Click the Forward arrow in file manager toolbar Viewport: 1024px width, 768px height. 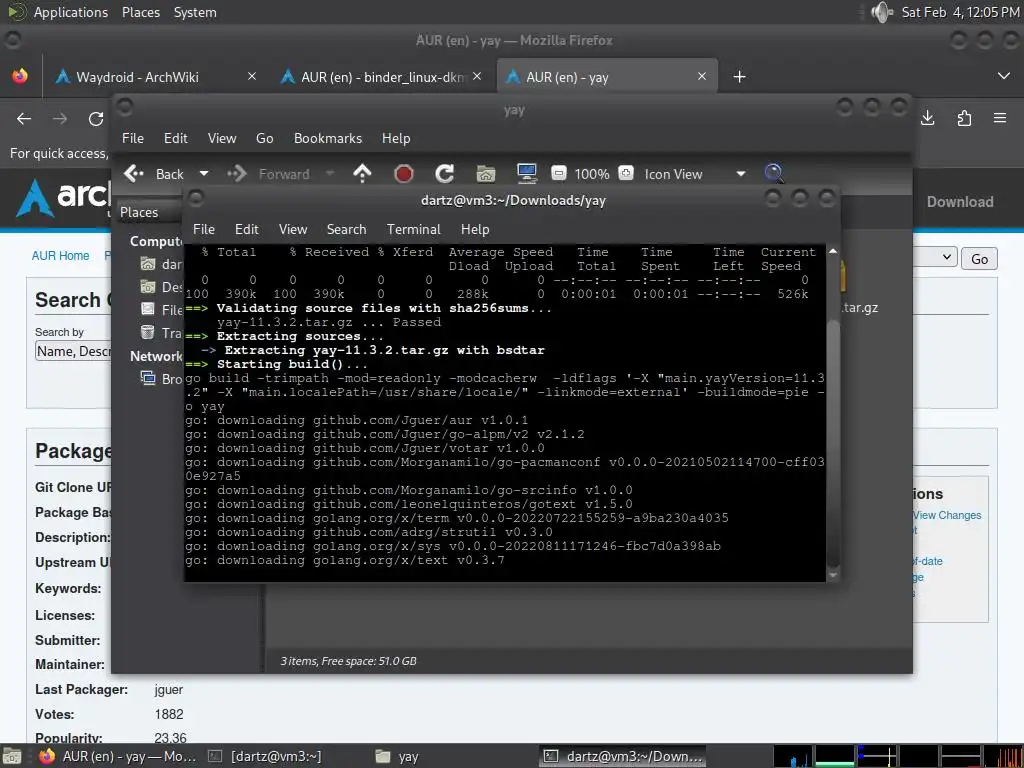click(x=237, y=174)
